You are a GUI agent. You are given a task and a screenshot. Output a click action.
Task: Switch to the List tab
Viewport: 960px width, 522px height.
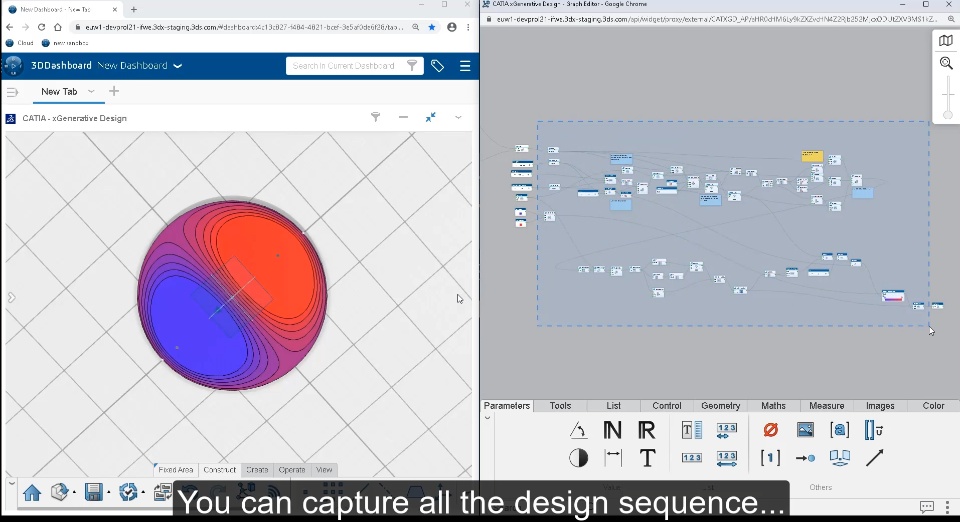point(613,406)
